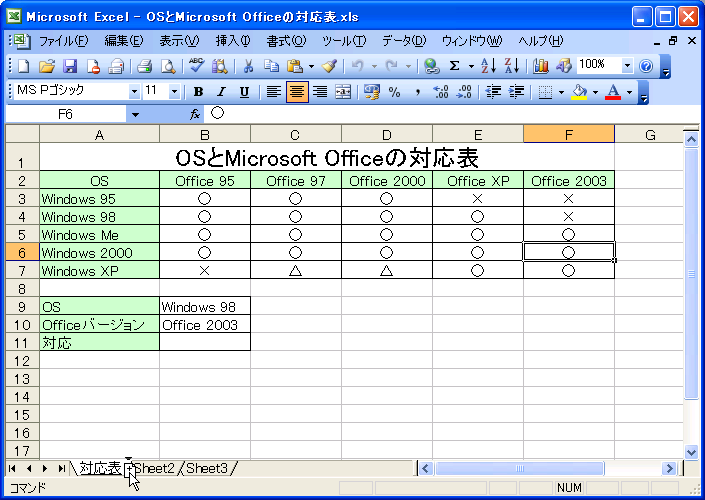Click the Print icon
The image size is (705, 500).
click(x=144, y=66)
